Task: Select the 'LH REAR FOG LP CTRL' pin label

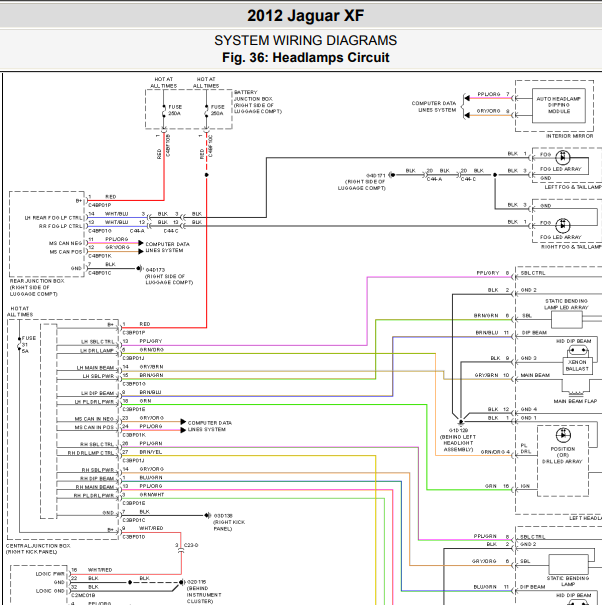Action: (54, 218)
